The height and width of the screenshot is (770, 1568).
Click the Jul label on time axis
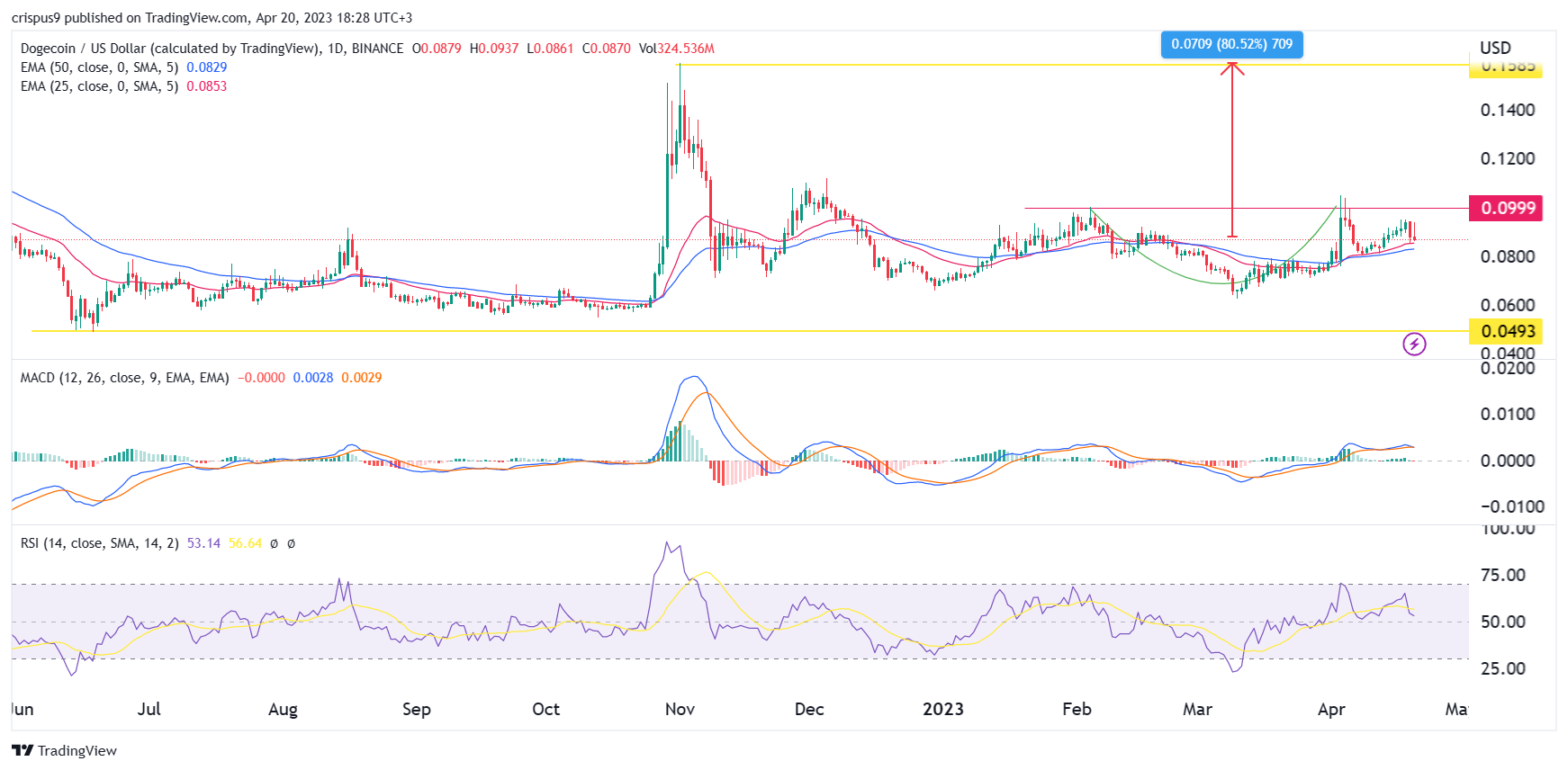pos(149,709)
